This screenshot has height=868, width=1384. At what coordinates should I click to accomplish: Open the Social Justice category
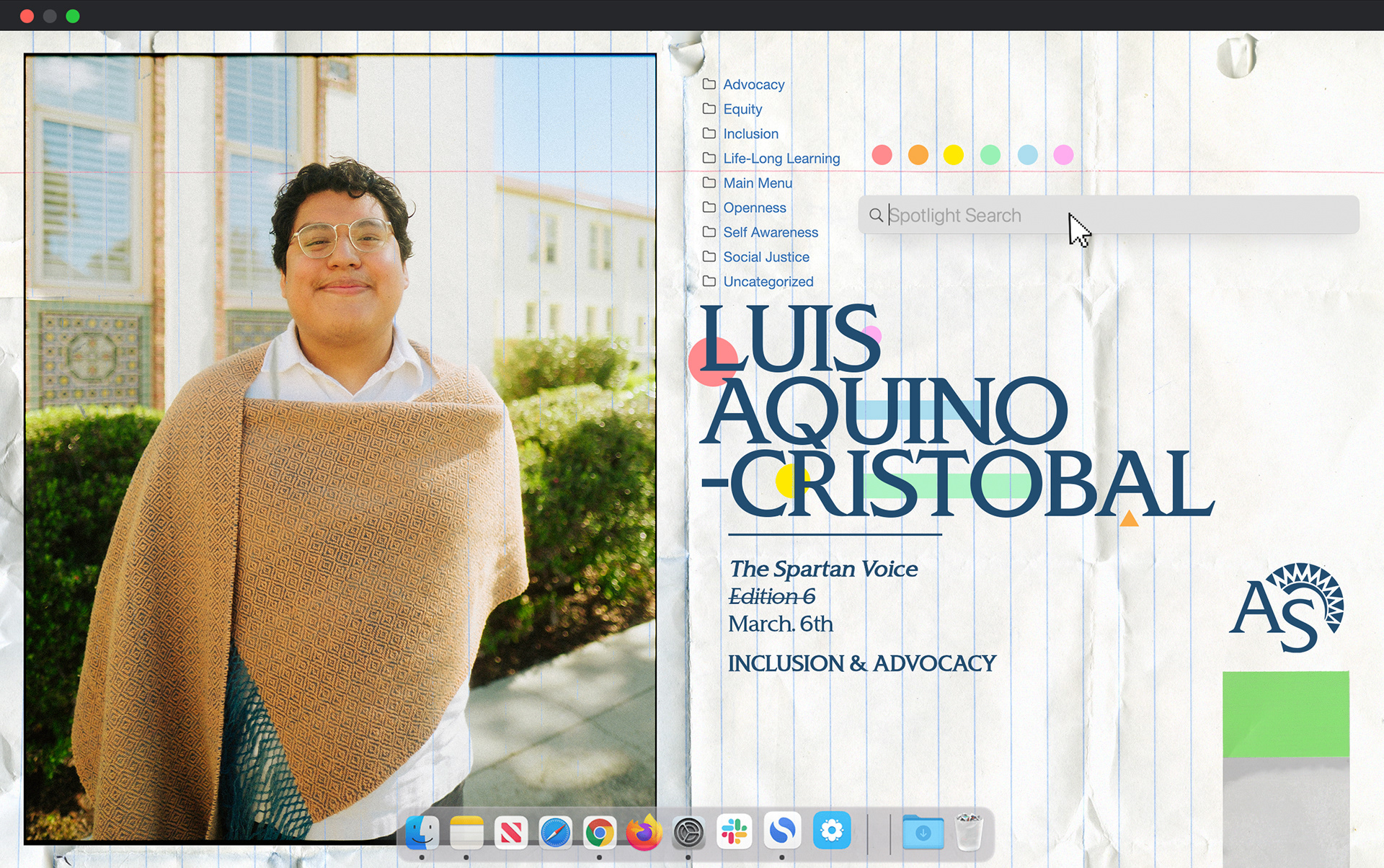[766, 257]
